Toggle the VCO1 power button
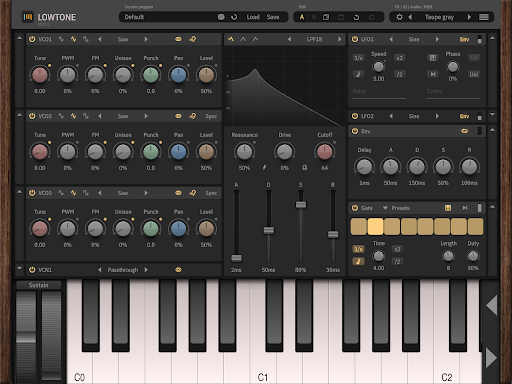The width and height of the screenshot is (512, 384). [32, 39]
